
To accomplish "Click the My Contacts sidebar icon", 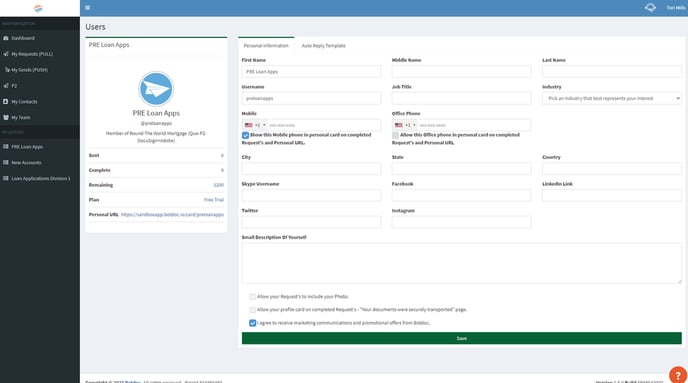I will pyautogui.click(x=6, y=101).
